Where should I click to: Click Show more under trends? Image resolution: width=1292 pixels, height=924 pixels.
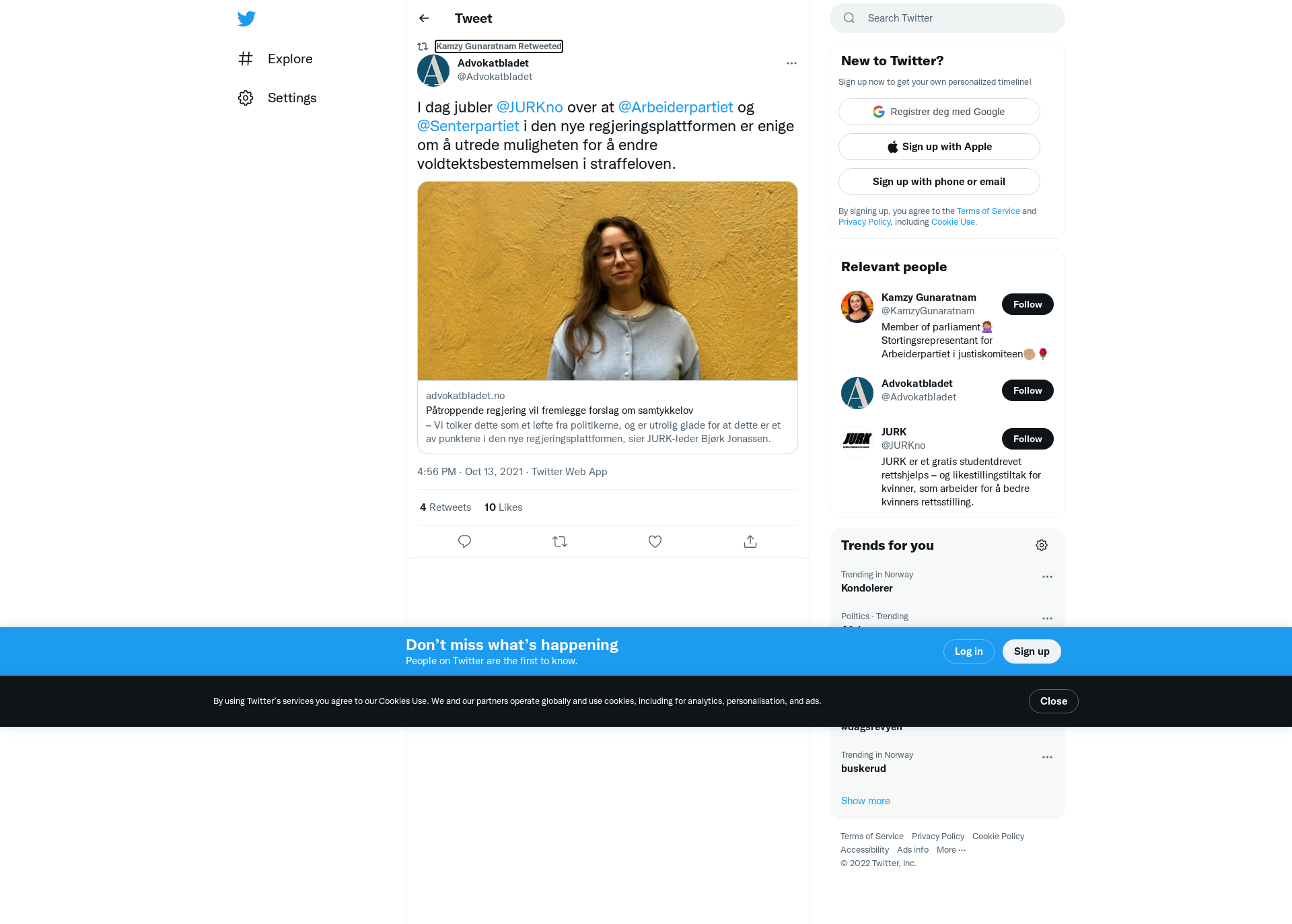(x=865, y=801)
